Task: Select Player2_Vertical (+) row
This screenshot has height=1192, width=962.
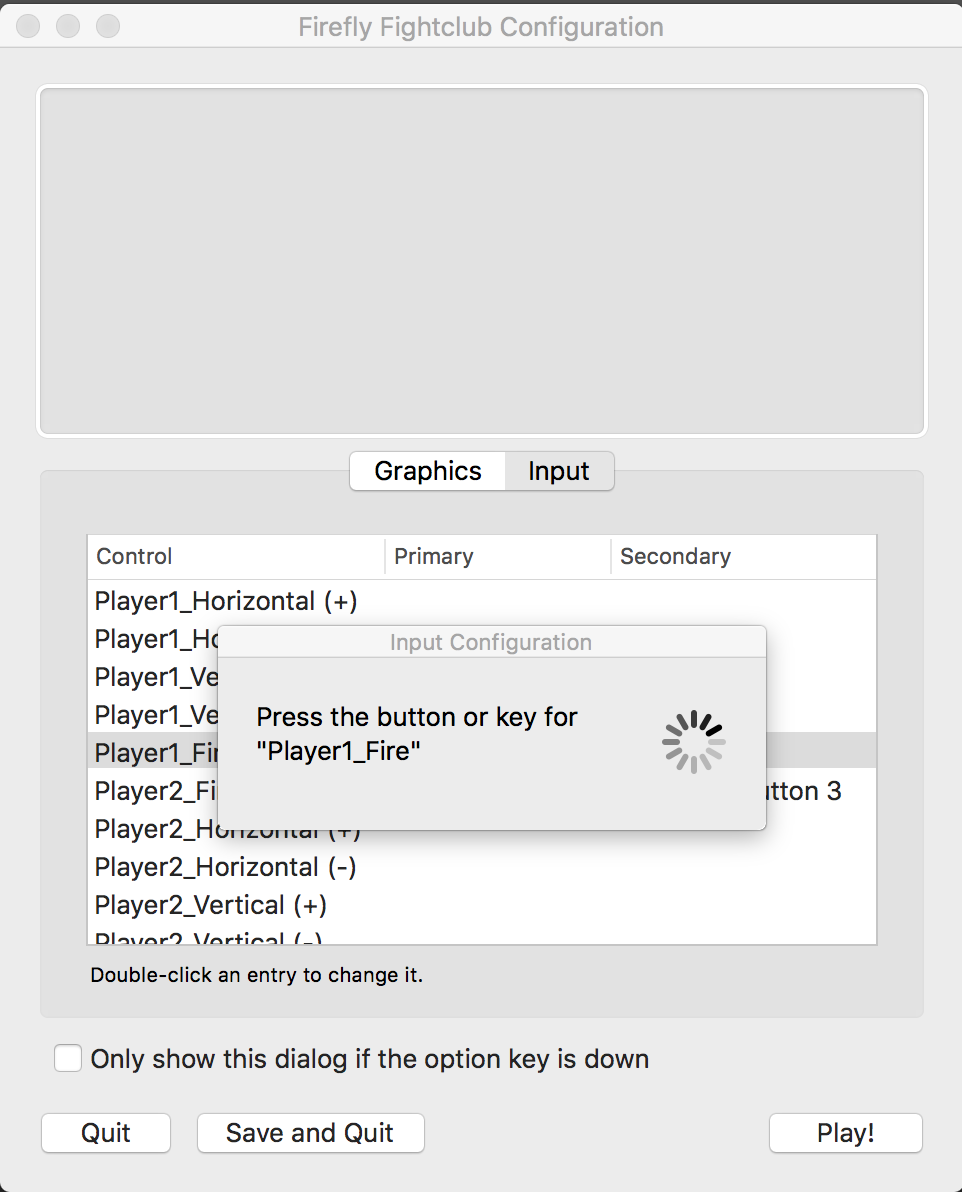Action: (x=211, y=905)
